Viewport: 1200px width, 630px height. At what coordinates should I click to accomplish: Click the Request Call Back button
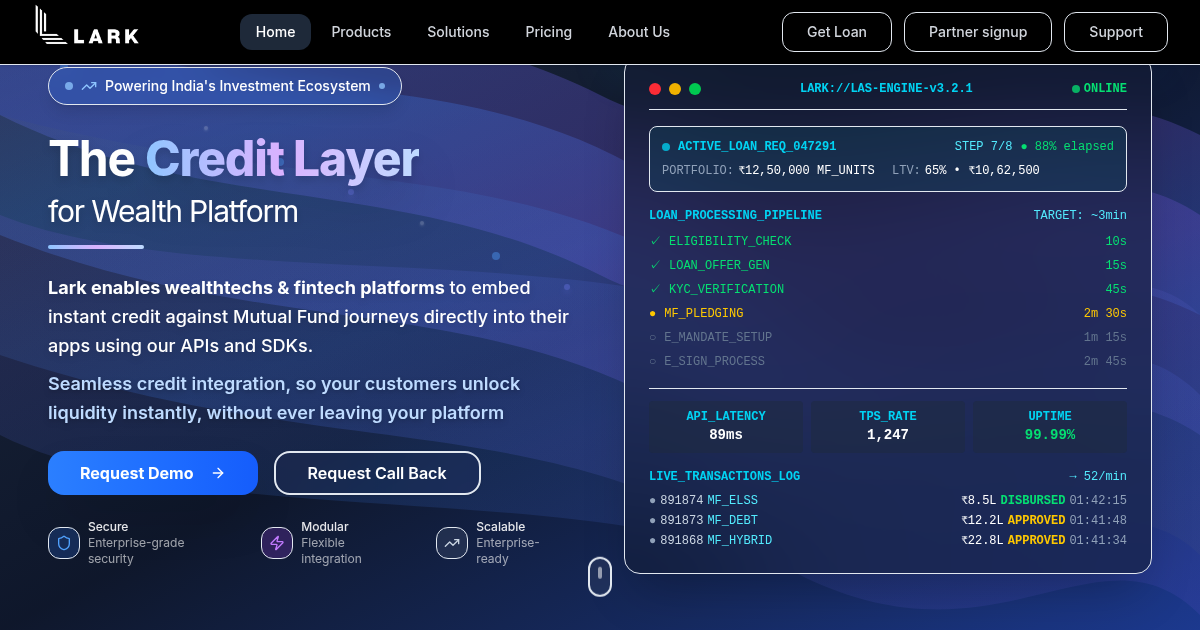point(377,473)
